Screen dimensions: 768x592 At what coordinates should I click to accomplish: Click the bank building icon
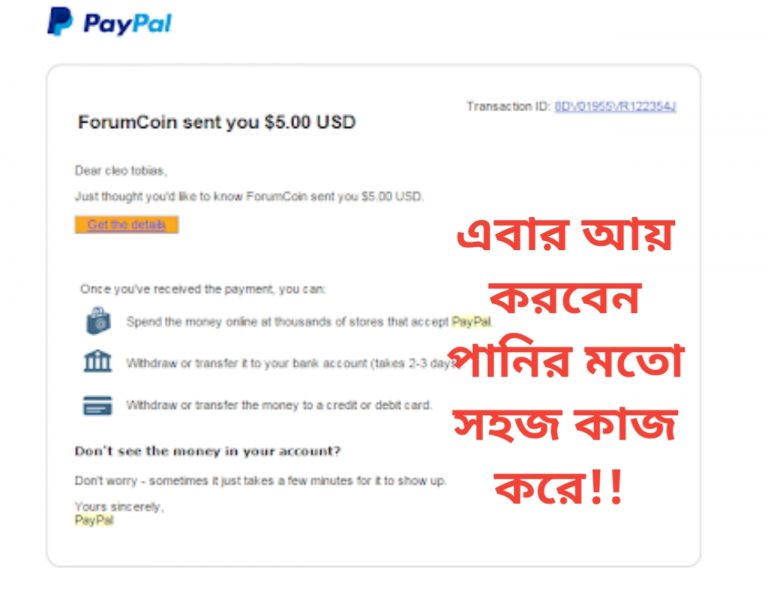coord(97,361)
